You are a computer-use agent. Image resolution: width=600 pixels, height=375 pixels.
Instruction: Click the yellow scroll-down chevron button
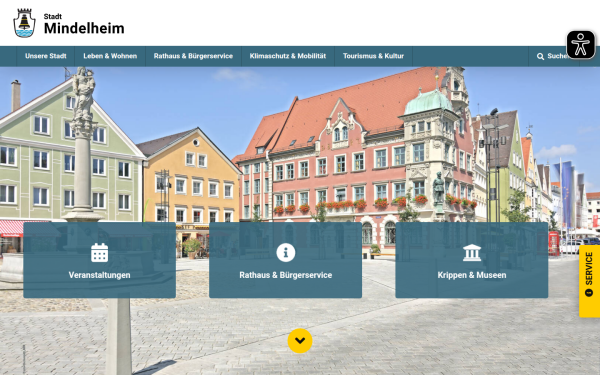click(300, 341)
